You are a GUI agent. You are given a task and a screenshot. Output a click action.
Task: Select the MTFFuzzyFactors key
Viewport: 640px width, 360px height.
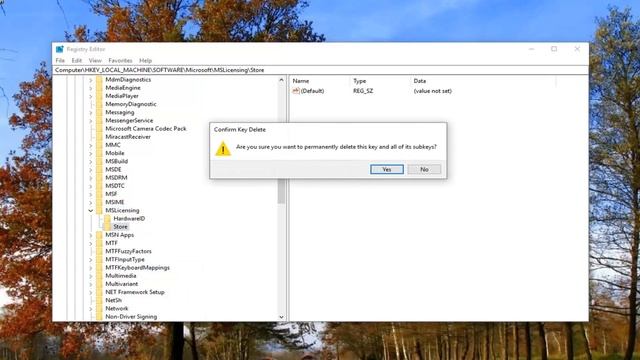[128, 251]
